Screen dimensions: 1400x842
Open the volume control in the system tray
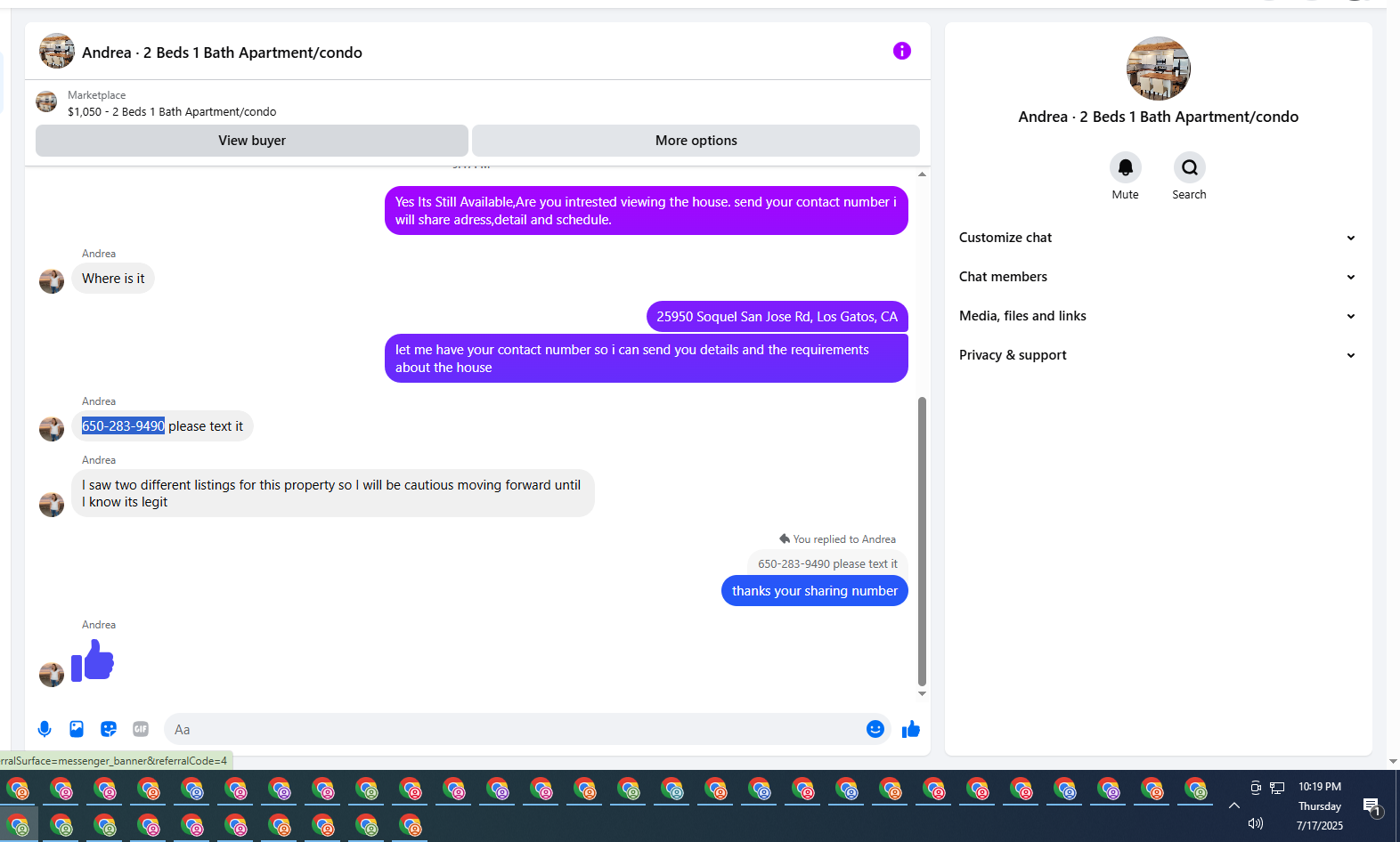point(1256,823)
